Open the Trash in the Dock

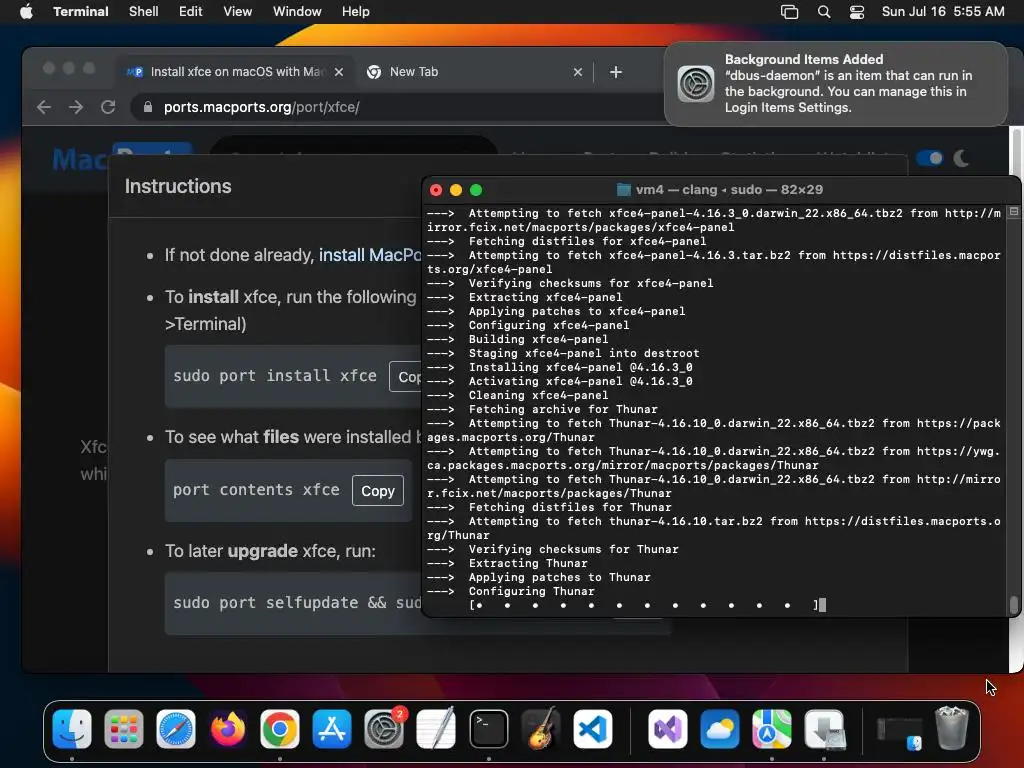952,729
